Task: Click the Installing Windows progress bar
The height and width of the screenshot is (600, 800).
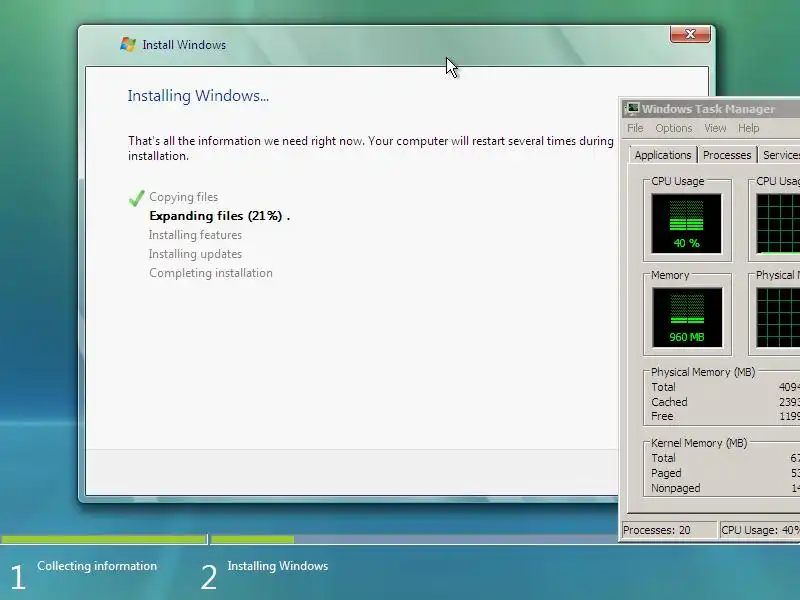Action: click(x=414, y=539)
